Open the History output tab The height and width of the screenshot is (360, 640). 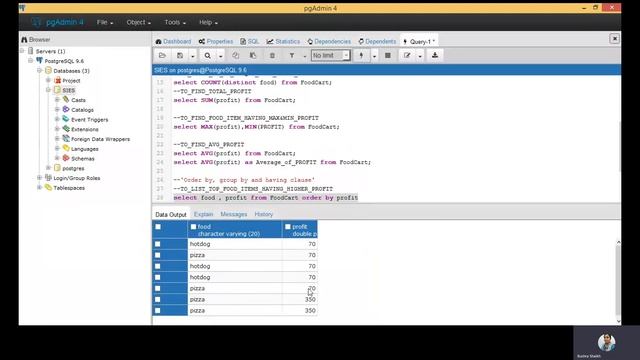pyautogui.click(x=264, y=214)
